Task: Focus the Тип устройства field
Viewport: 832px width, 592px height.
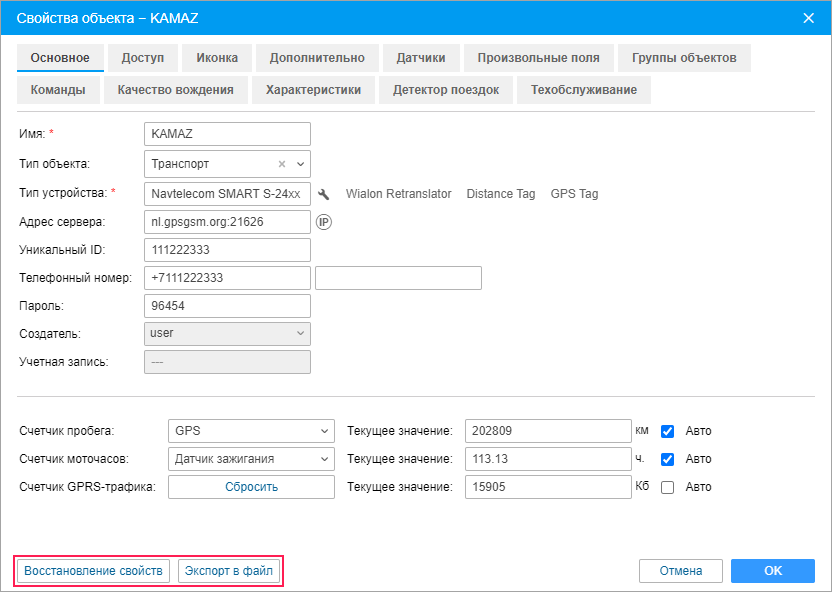Action: tap(227, 194)
